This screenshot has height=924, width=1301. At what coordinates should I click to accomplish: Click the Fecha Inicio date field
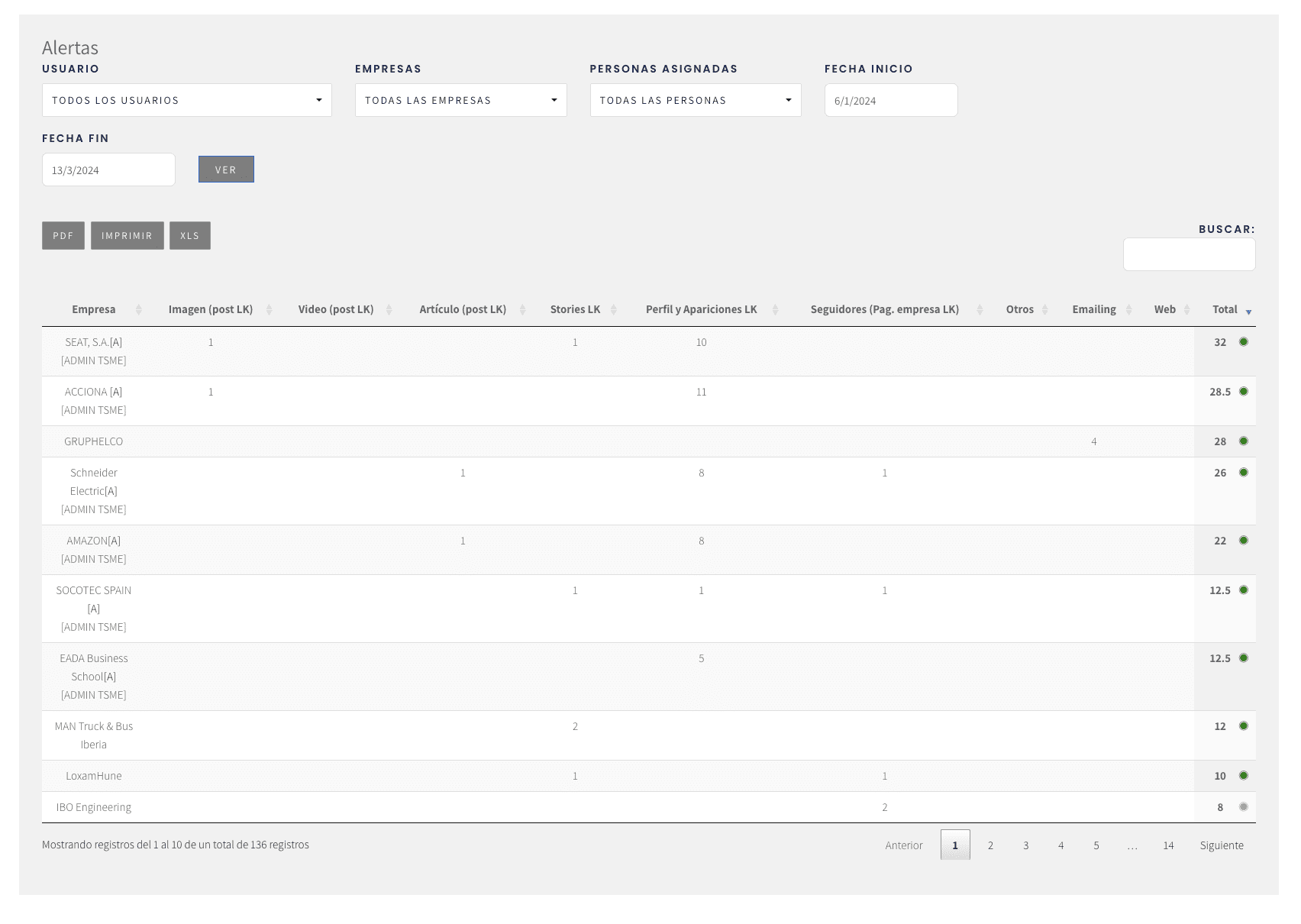(890, 101)
